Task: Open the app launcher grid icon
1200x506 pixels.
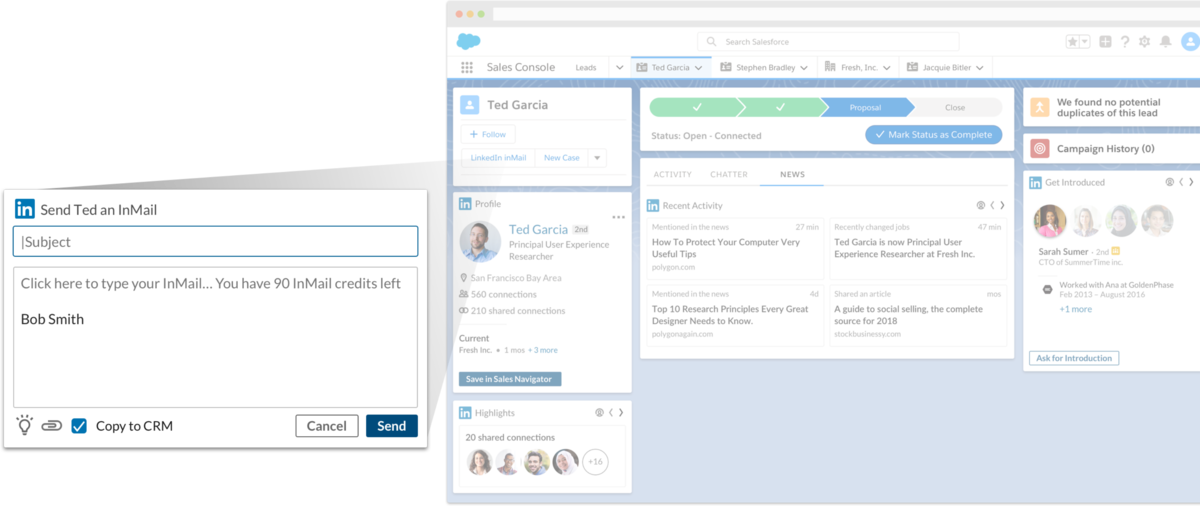Action: (x=467, y=67)
